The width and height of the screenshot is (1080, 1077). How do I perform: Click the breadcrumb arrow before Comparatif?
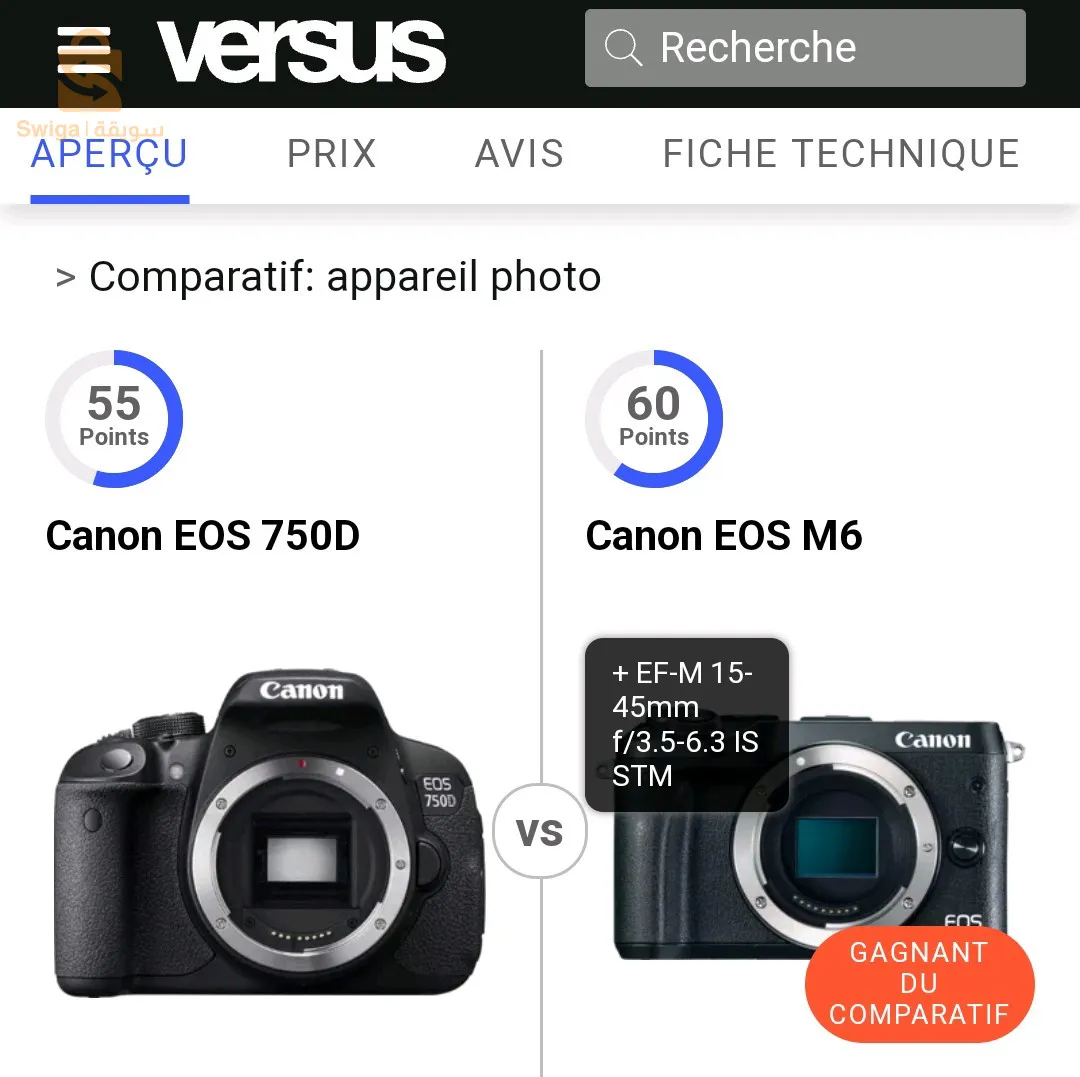click(65, 278)
